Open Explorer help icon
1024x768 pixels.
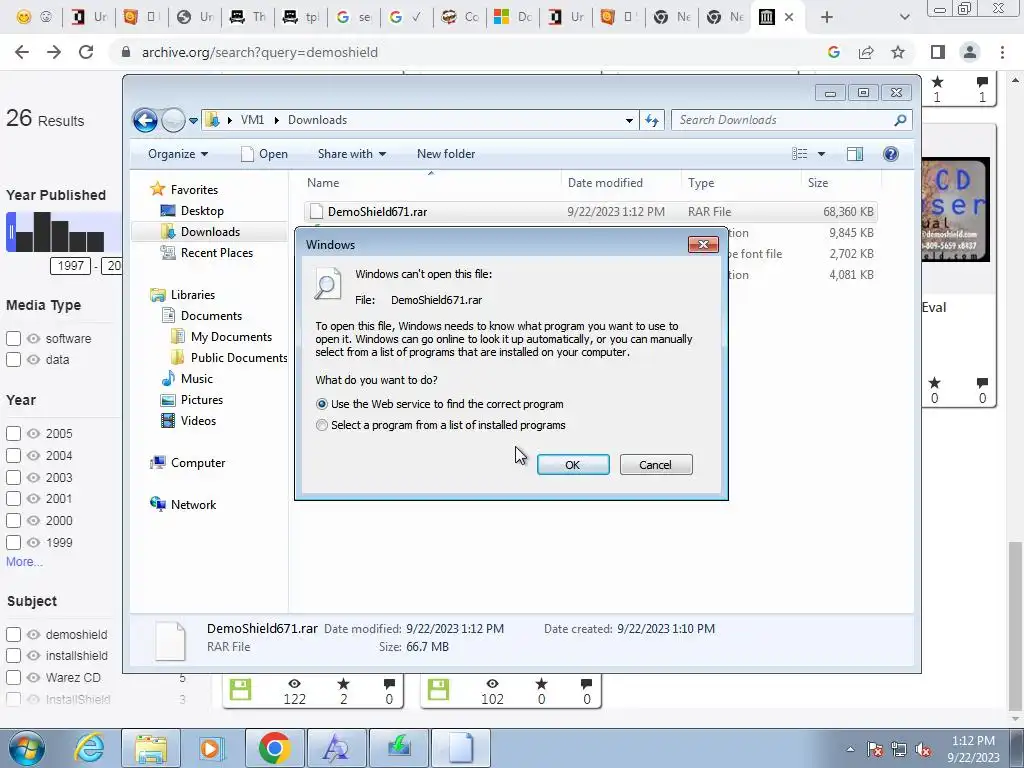[890, 154]
